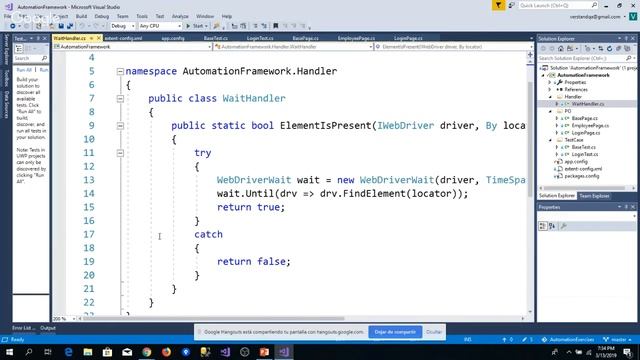The image size is (640, 360).
Task: Select BasePage.cs in Solution Explorer
Action: coord(584,118)
